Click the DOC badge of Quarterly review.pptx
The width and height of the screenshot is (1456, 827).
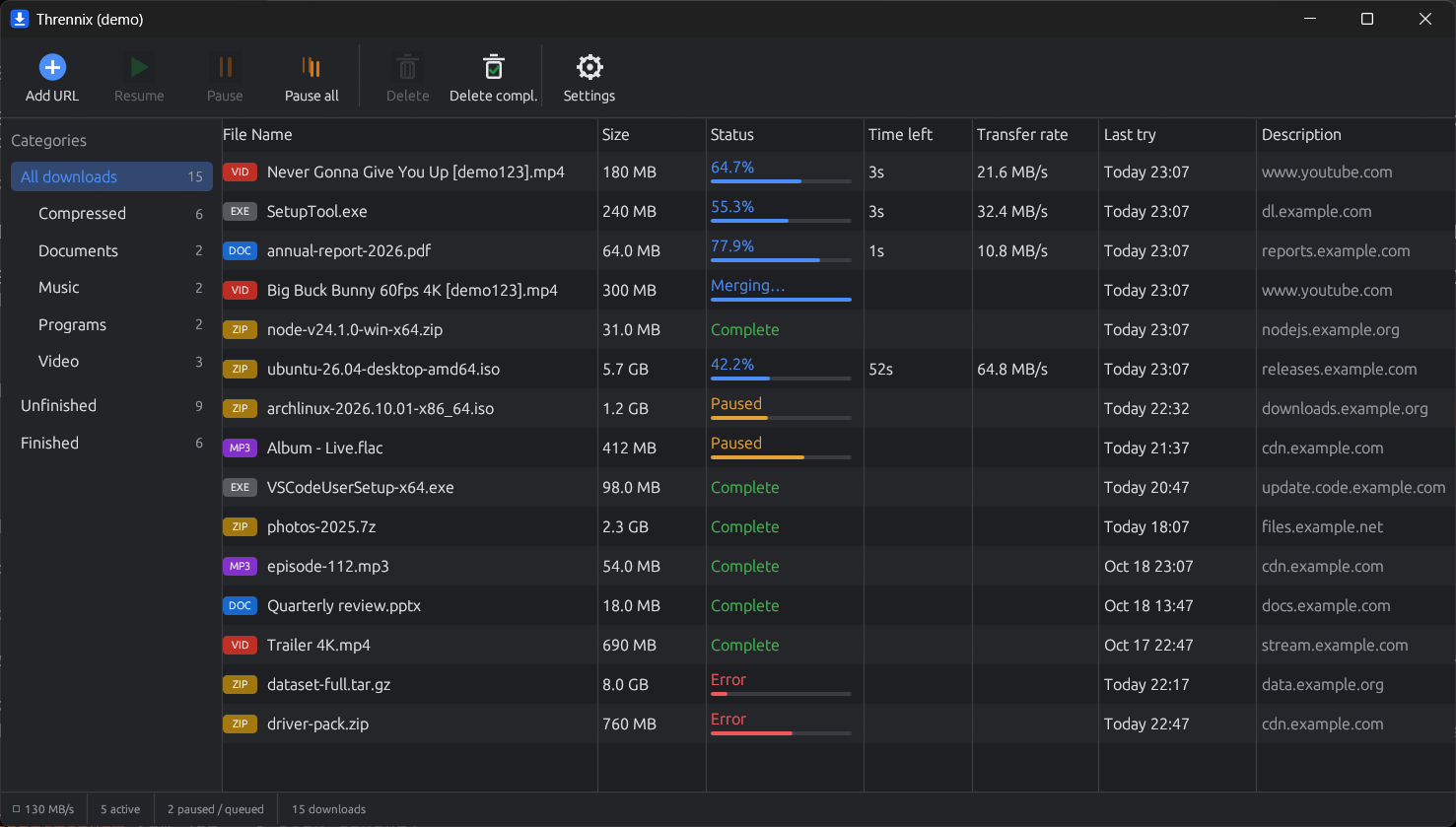pyautogui.click(x=240, y=605)
